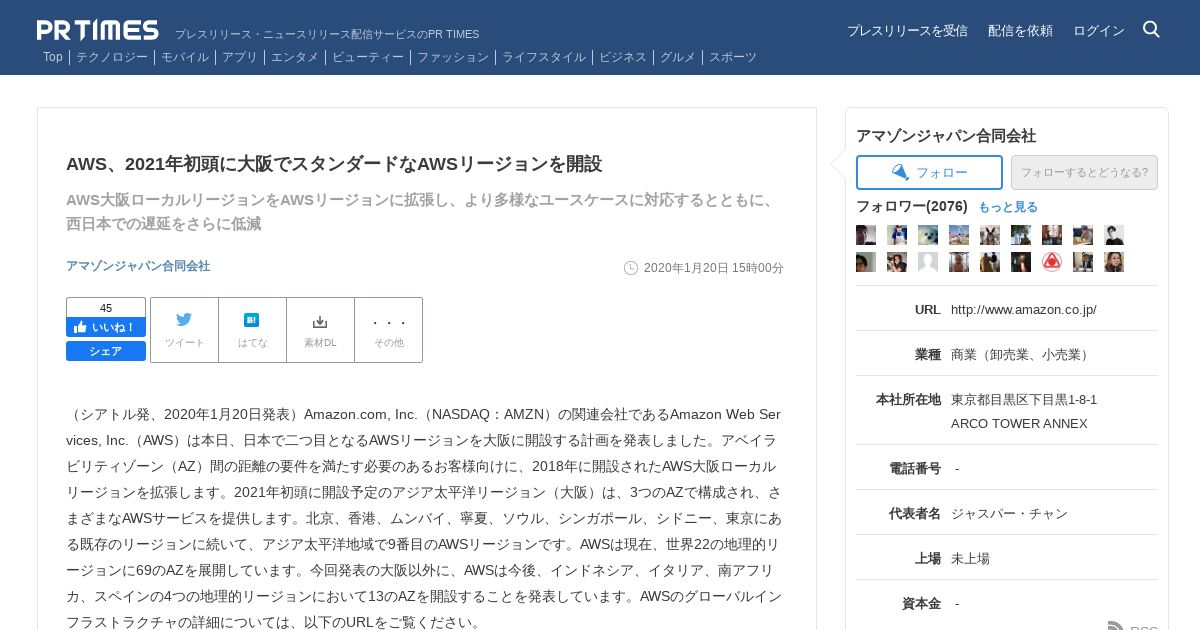Go to Top in navigation bar
The width and height of the screenshot is (1200, 630).
coord(53,57)
